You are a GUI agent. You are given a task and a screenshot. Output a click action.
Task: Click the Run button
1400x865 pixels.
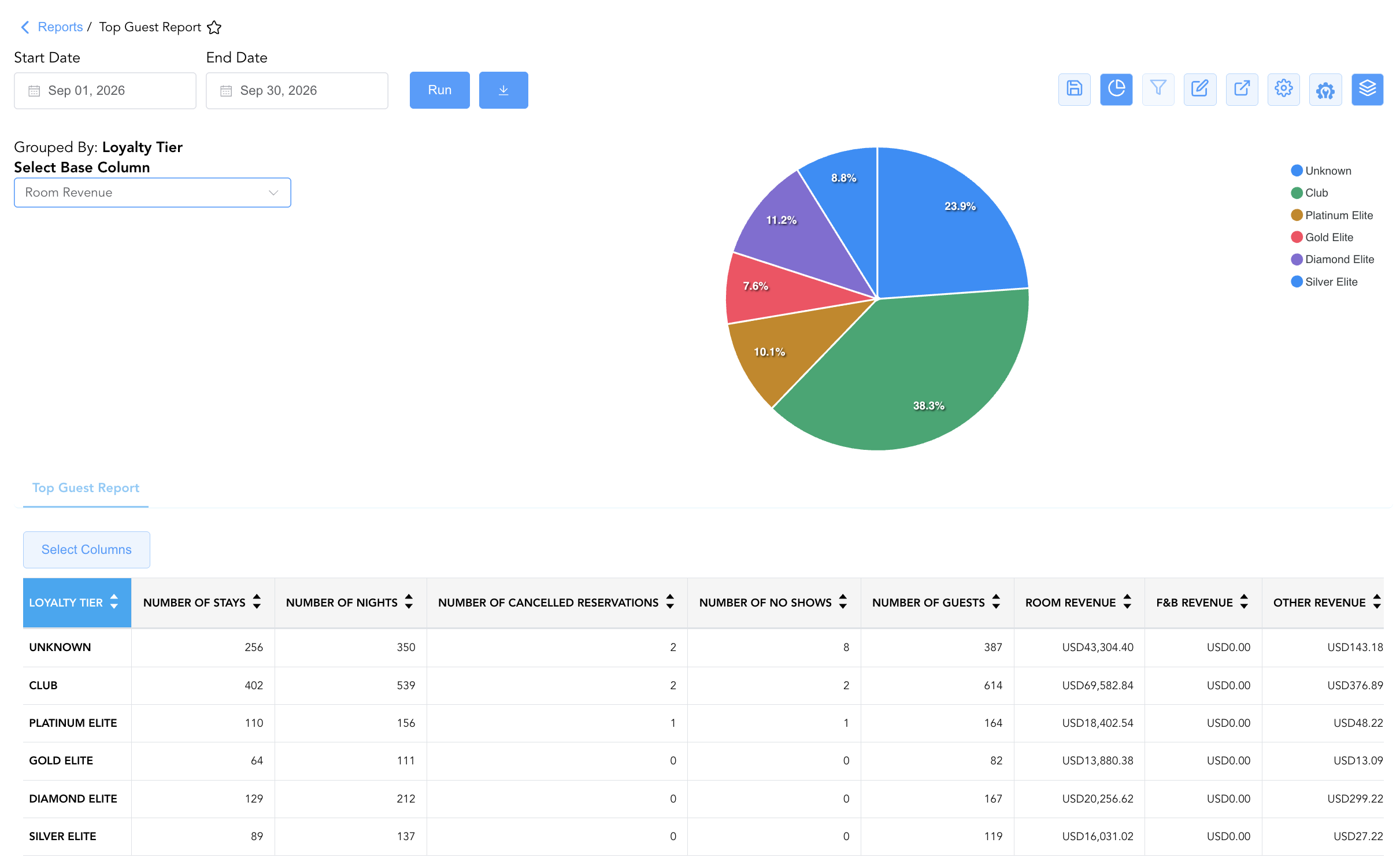coord(439,90)
